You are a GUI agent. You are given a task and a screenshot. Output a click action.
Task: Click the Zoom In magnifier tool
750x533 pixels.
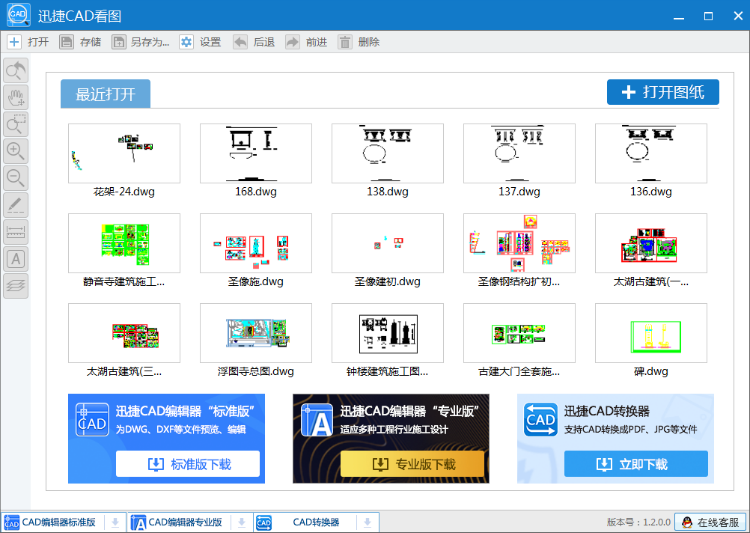point(16,151)
